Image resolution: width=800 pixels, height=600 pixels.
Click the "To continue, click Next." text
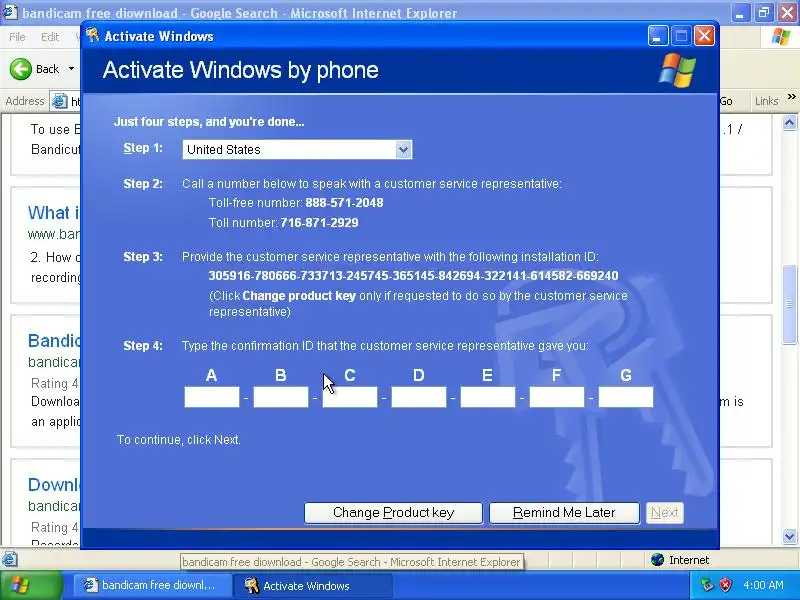(179, 440)
